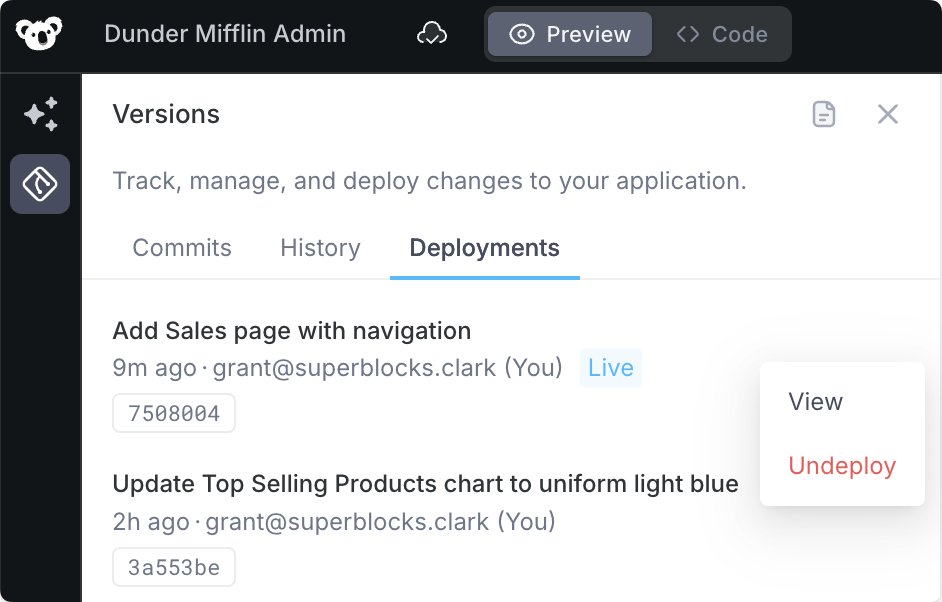The height and width of the screenshot is (602, 942).
Task: Open the AI sparkles panel in sidebar
Action: pyautogui.click(x=40, y=114)
